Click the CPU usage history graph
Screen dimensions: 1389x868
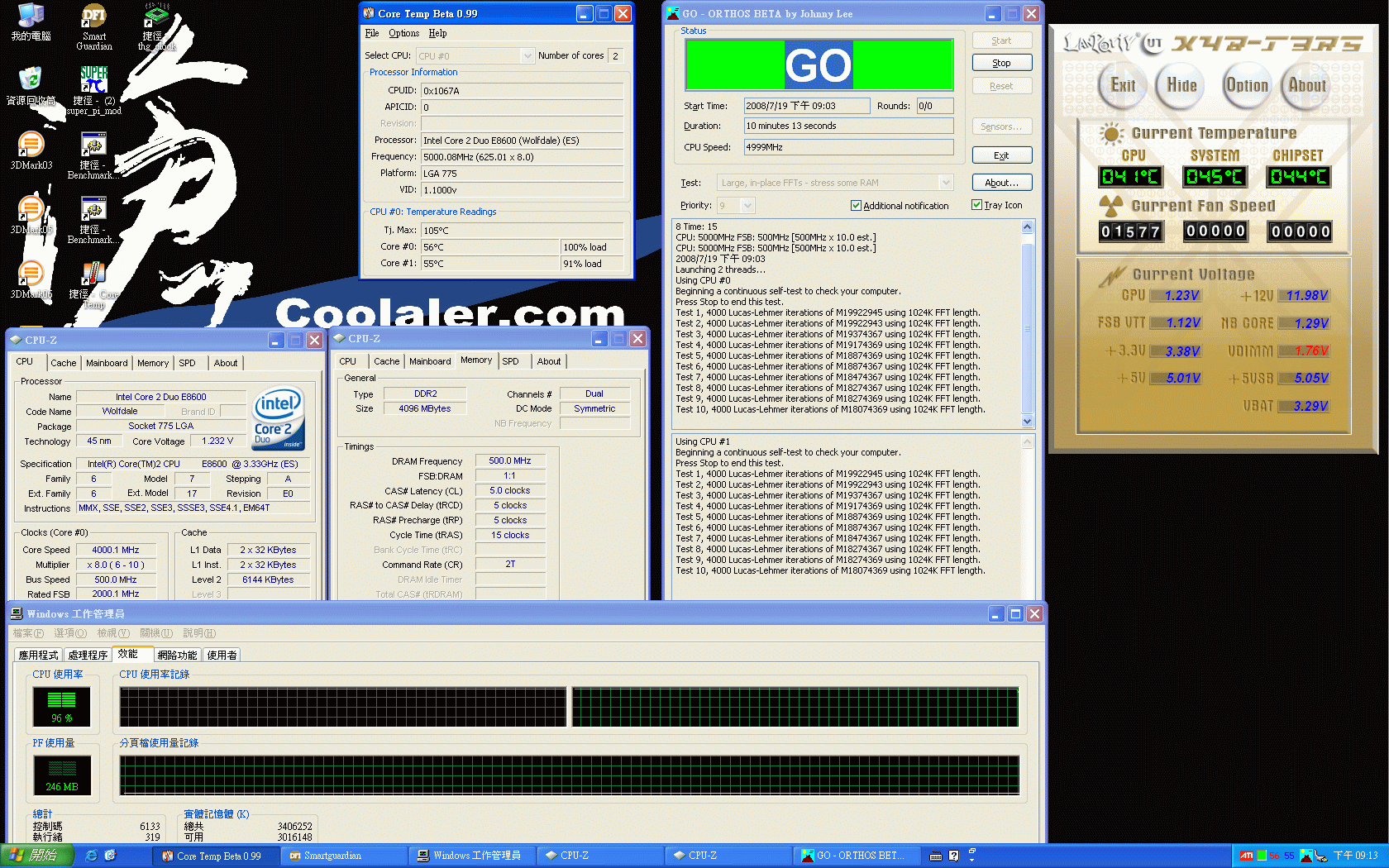point(569,707)
